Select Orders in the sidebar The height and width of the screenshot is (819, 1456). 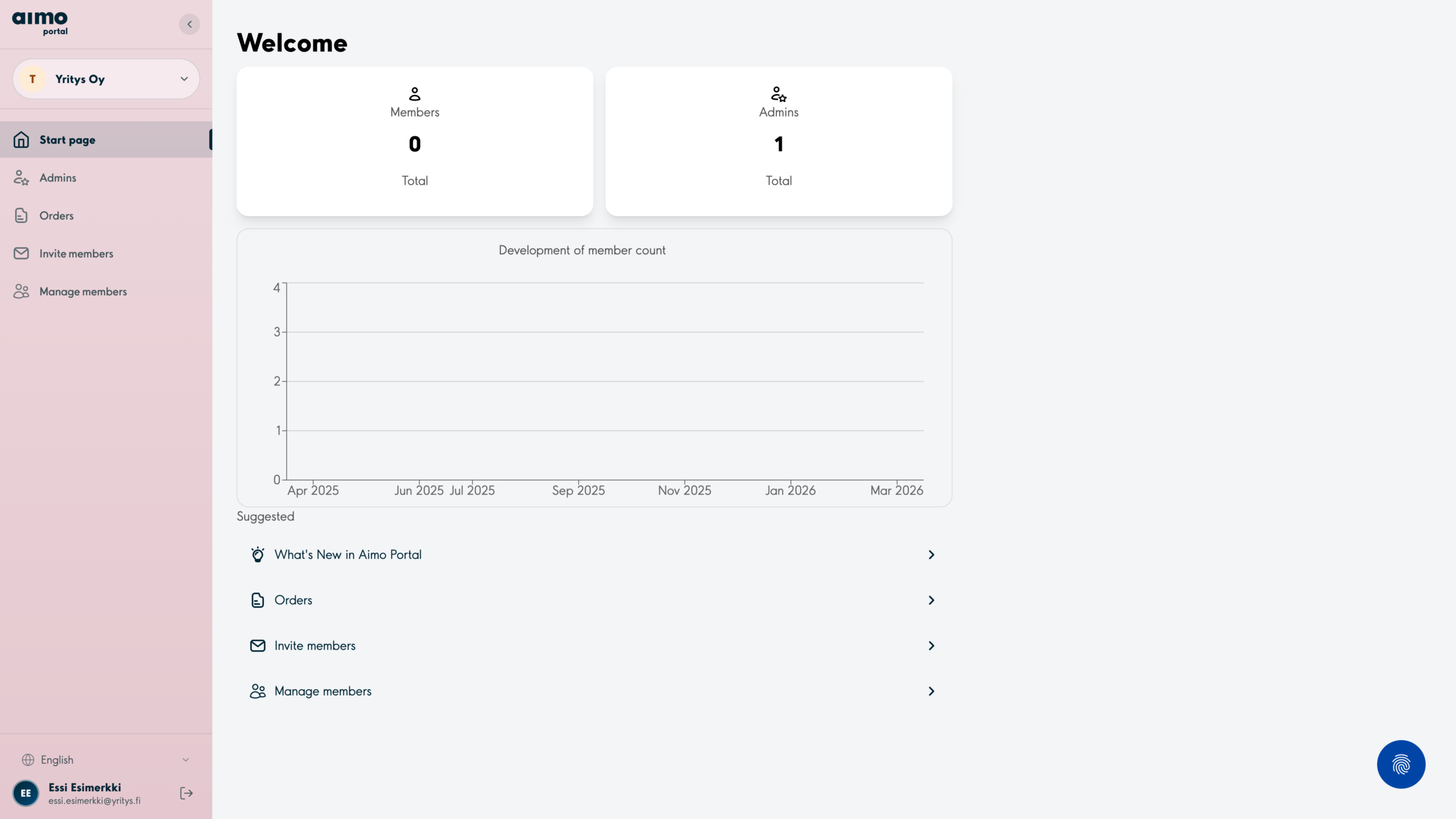(56, 216)
